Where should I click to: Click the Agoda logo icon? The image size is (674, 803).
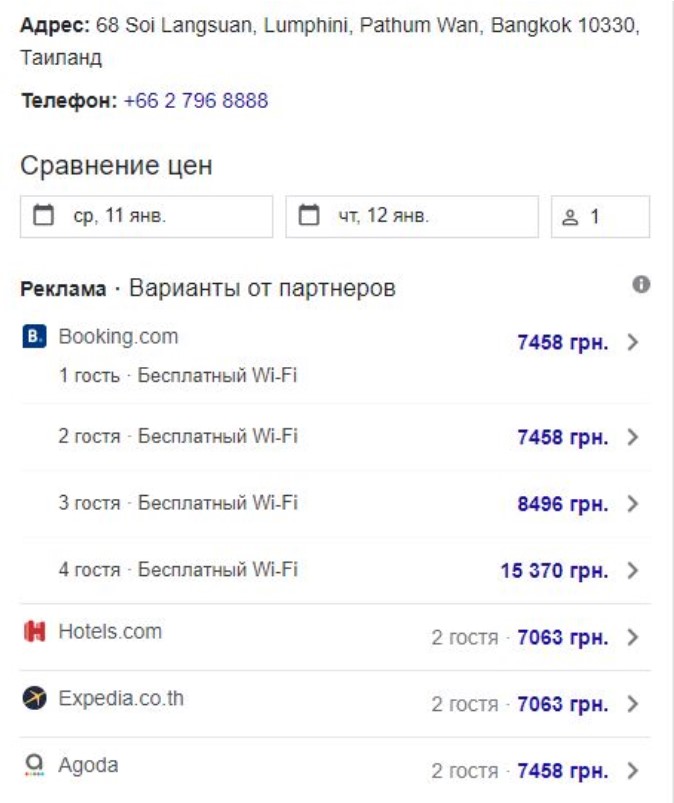(x=34, y=766)
